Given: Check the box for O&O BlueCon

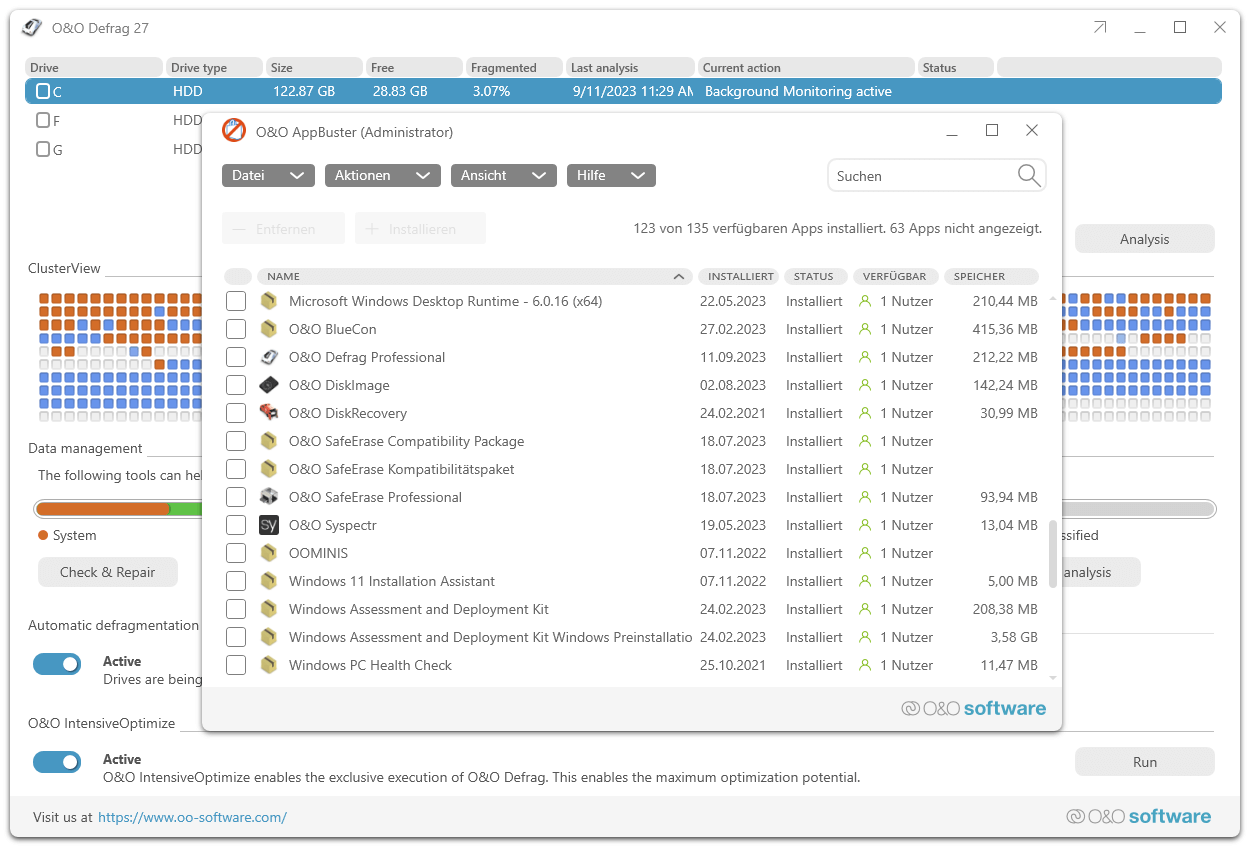Looking at the screenshot, I should click(236, 329).
